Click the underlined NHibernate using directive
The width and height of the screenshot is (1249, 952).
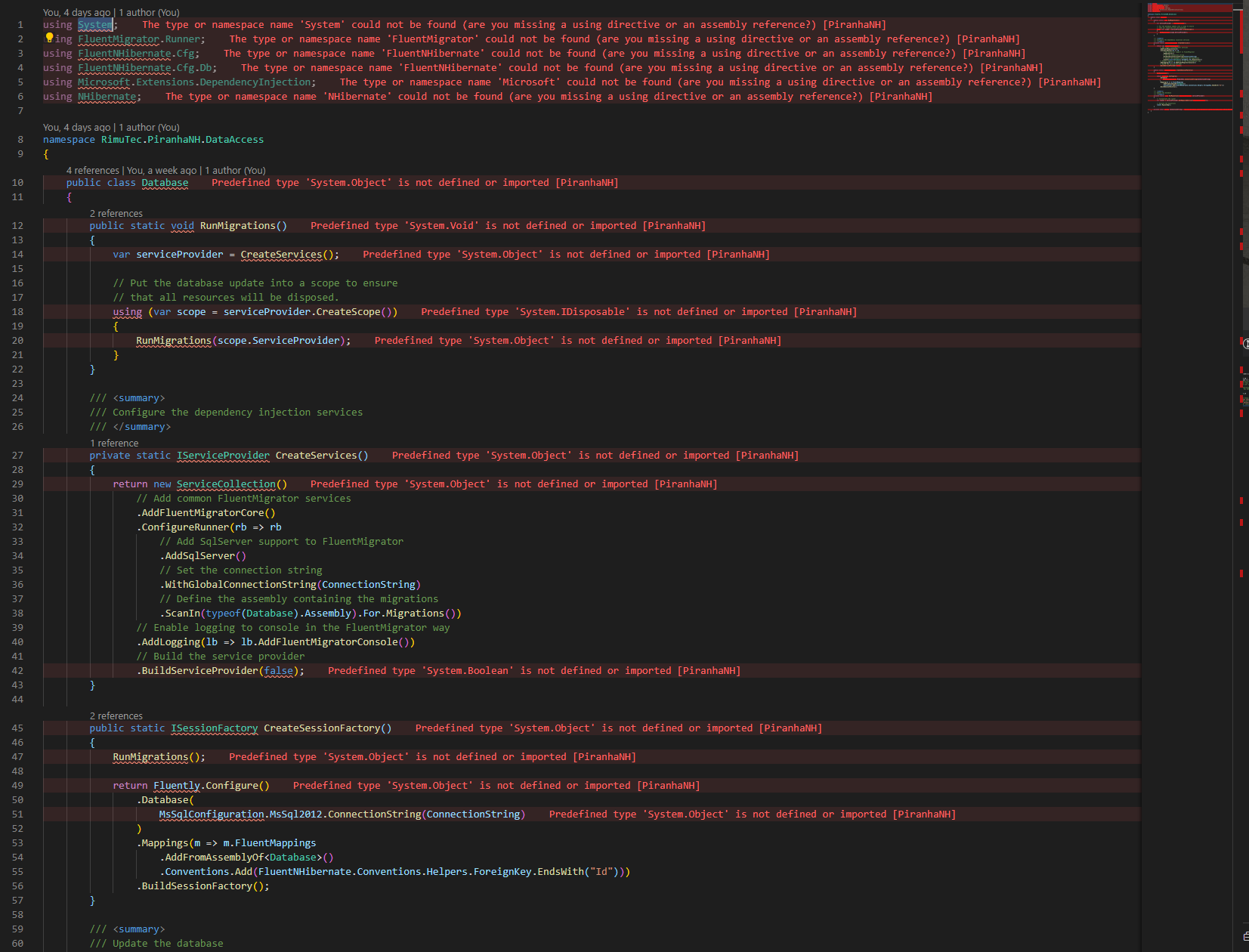pyautogui.click(x=107, y=96)
